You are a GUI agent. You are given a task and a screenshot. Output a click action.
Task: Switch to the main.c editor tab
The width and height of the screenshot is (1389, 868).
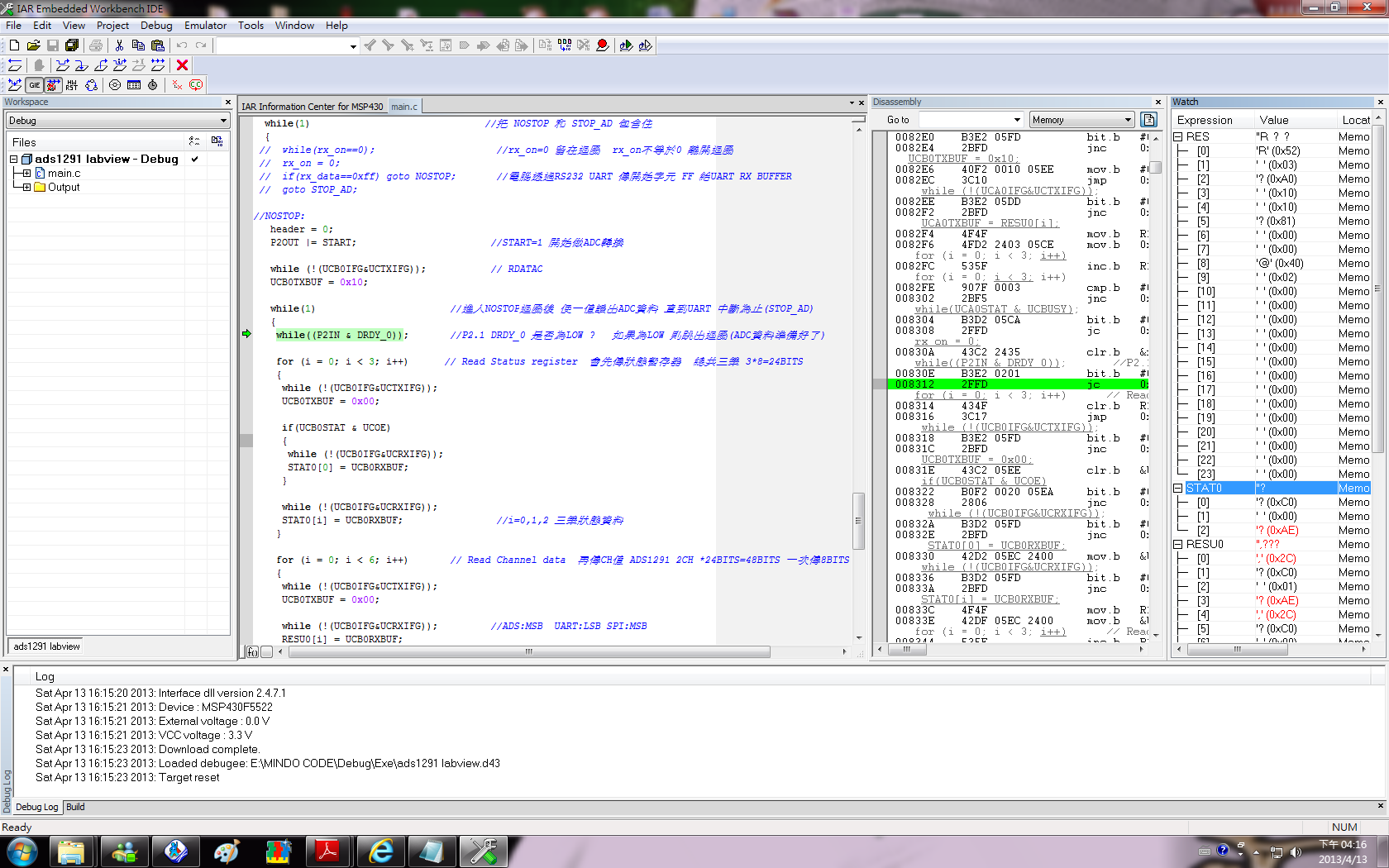coord(404,107)
